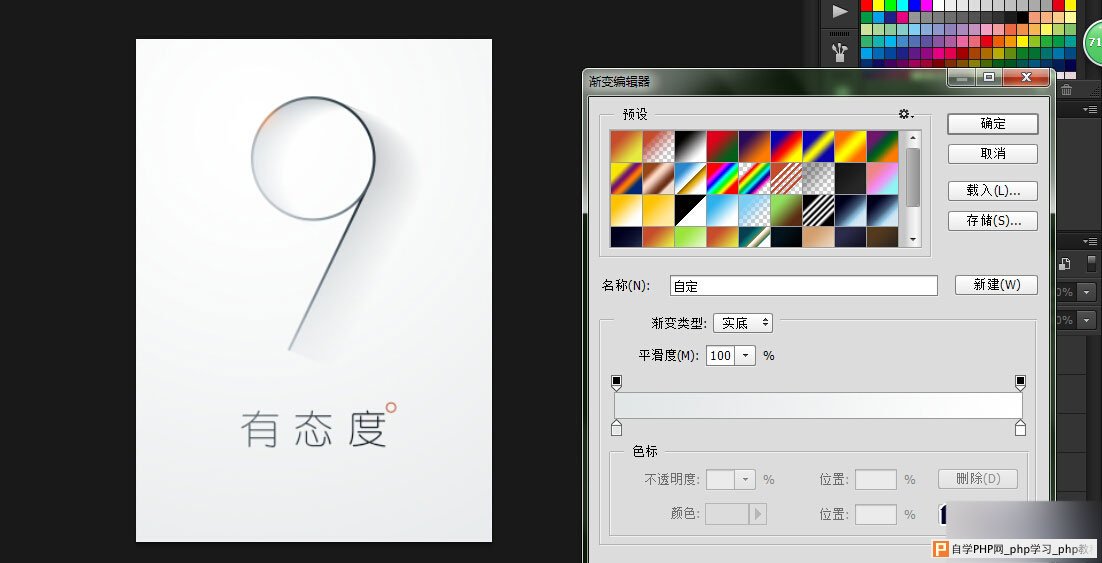Click the 平滑度 value field showing 100
This screenshot has height=563, width=1102.
[720, 356]
